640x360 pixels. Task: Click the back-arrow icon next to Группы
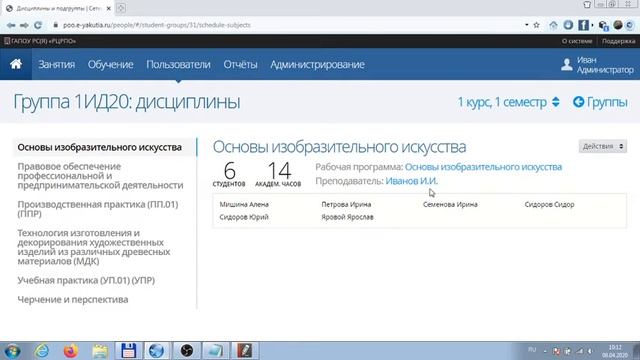(578, 102)
